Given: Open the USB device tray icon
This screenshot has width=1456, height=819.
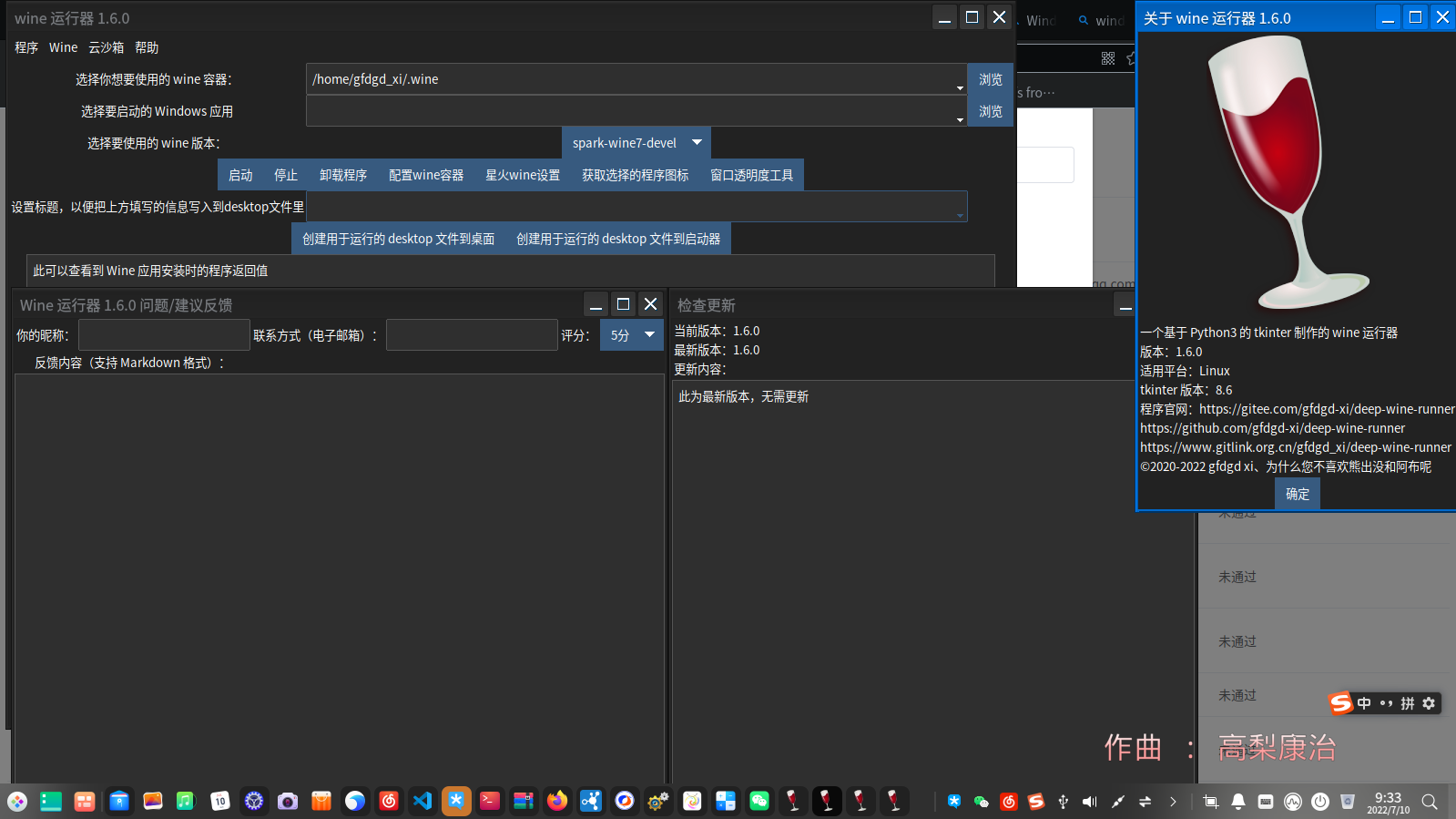Looking at the screenshot, I should [x=1063, y=802].
